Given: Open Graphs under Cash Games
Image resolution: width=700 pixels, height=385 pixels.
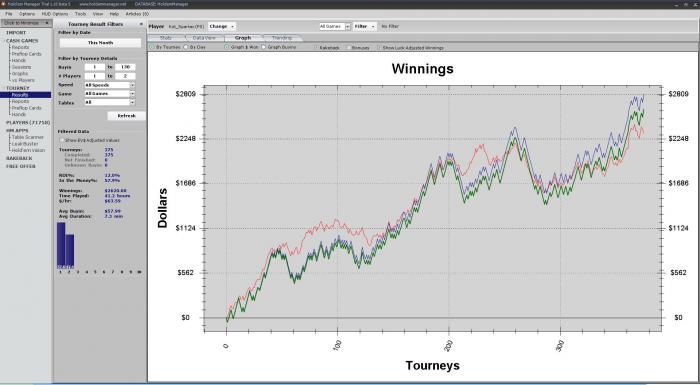Looking at the screenshot, I should (x=20, y=74).
